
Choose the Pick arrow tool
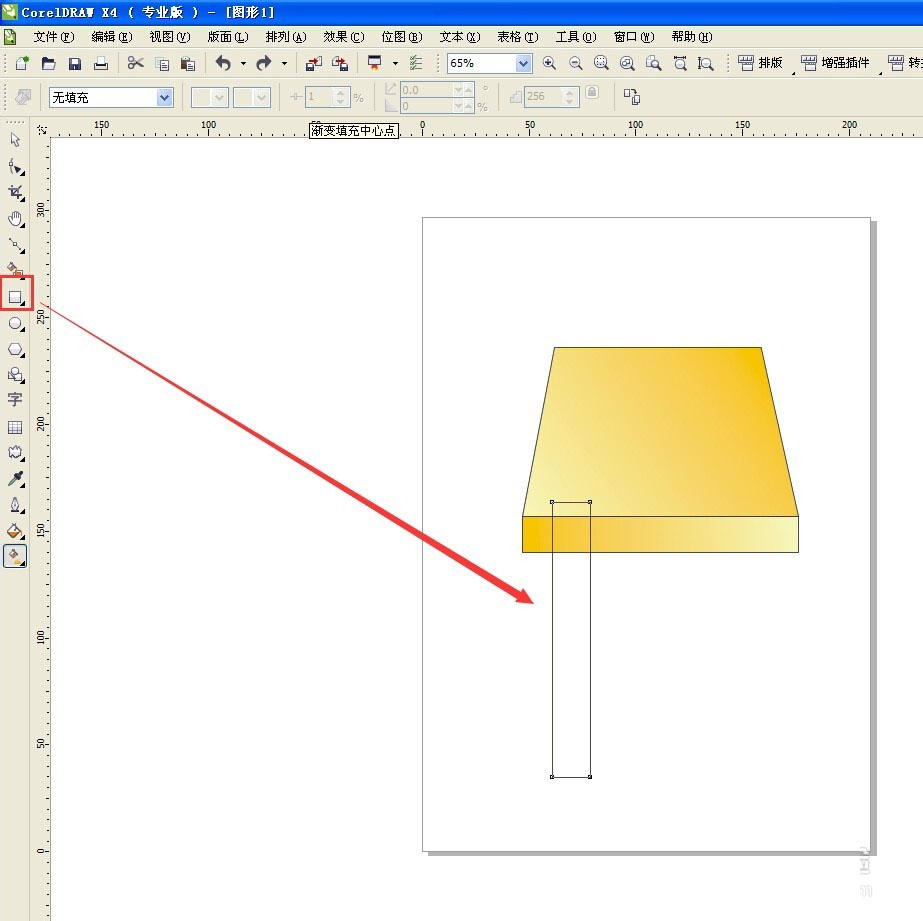point(15,139)
